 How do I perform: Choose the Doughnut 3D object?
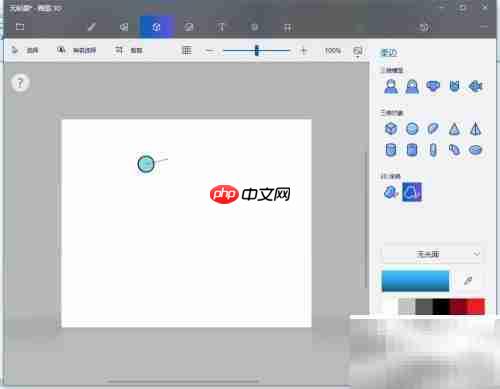[476, 150]
